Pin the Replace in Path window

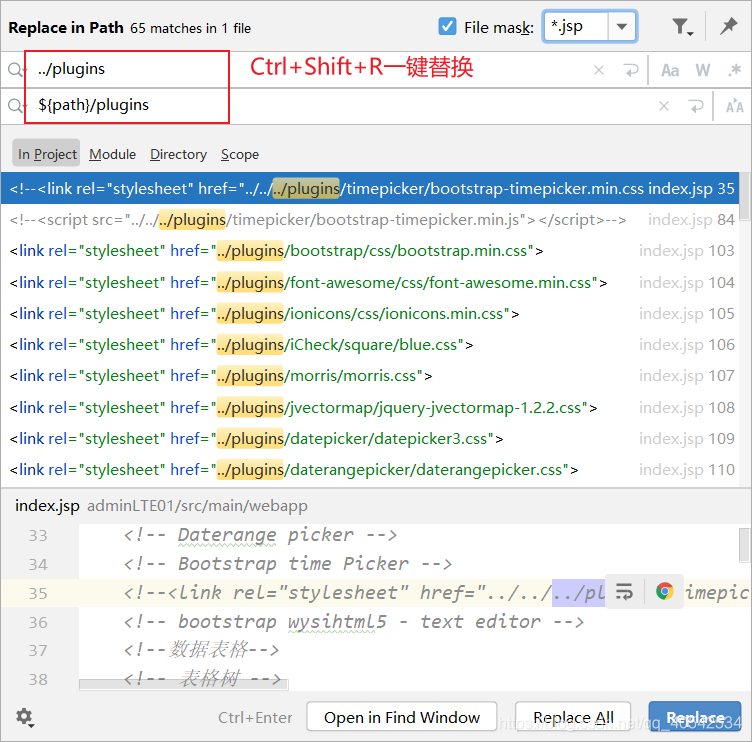click(x=728, y=26)
